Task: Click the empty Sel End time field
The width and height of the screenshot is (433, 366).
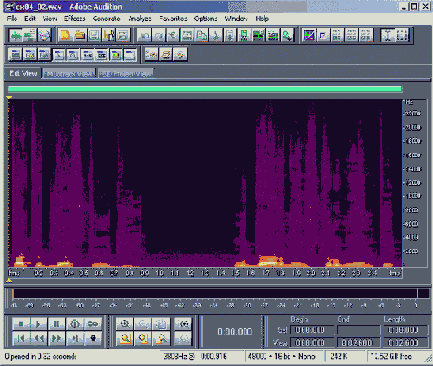Action: (358, 330)
